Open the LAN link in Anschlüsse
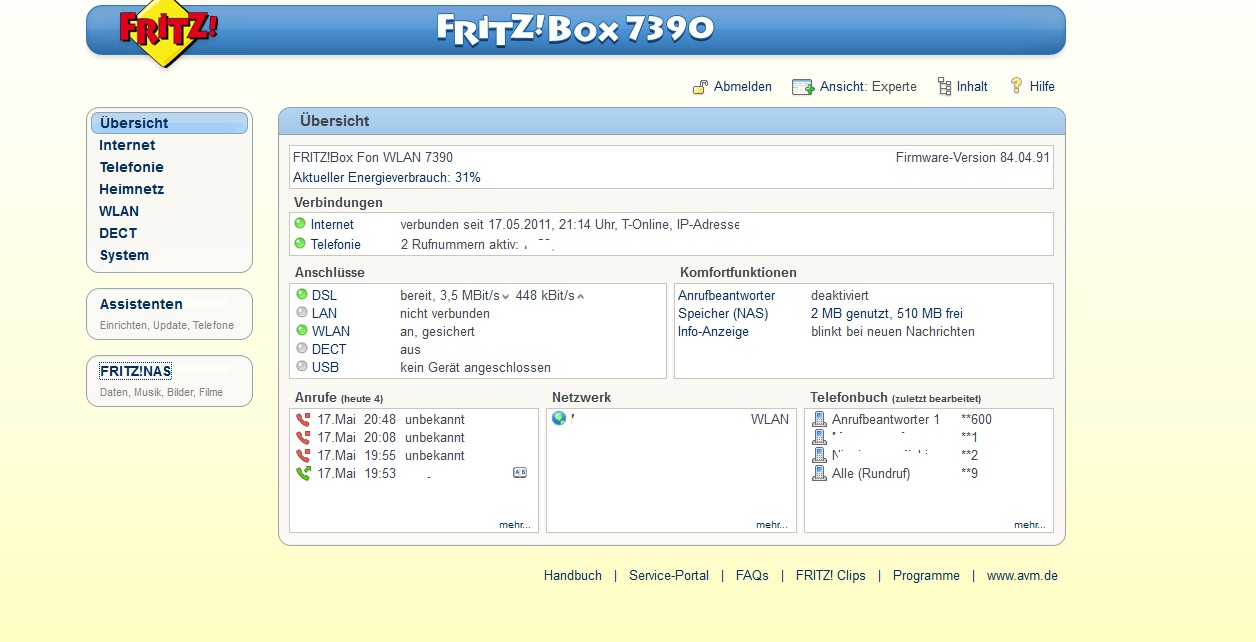Screen dimensions: 1256x642 point(325,313)
